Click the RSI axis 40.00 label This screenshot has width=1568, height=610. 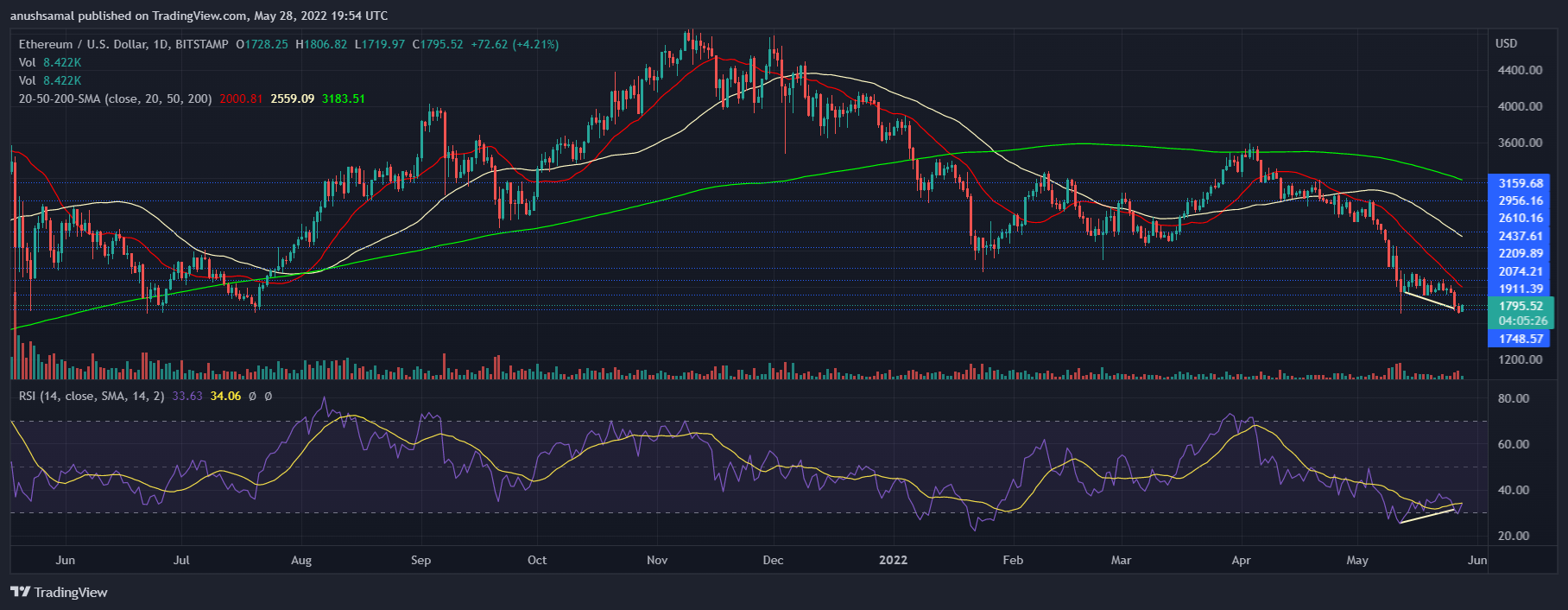1514,490
